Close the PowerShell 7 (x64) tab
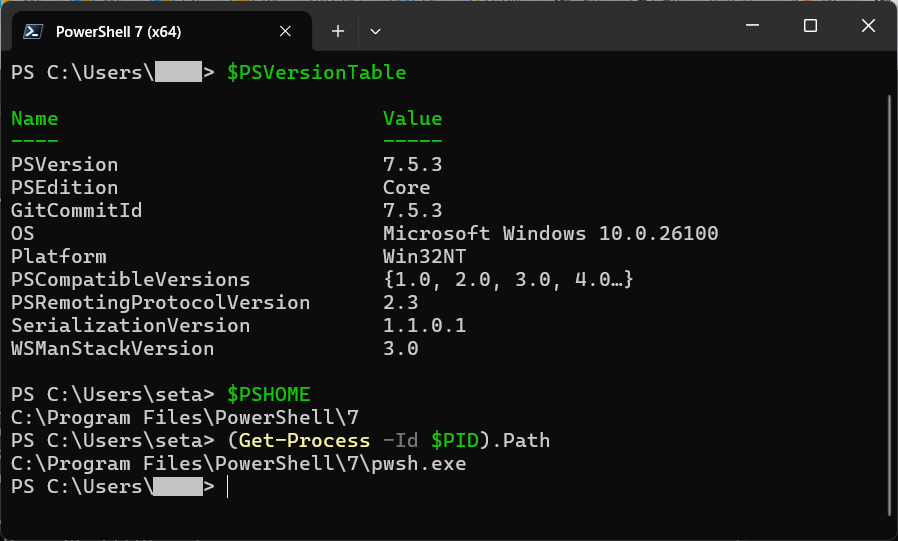 285,31
